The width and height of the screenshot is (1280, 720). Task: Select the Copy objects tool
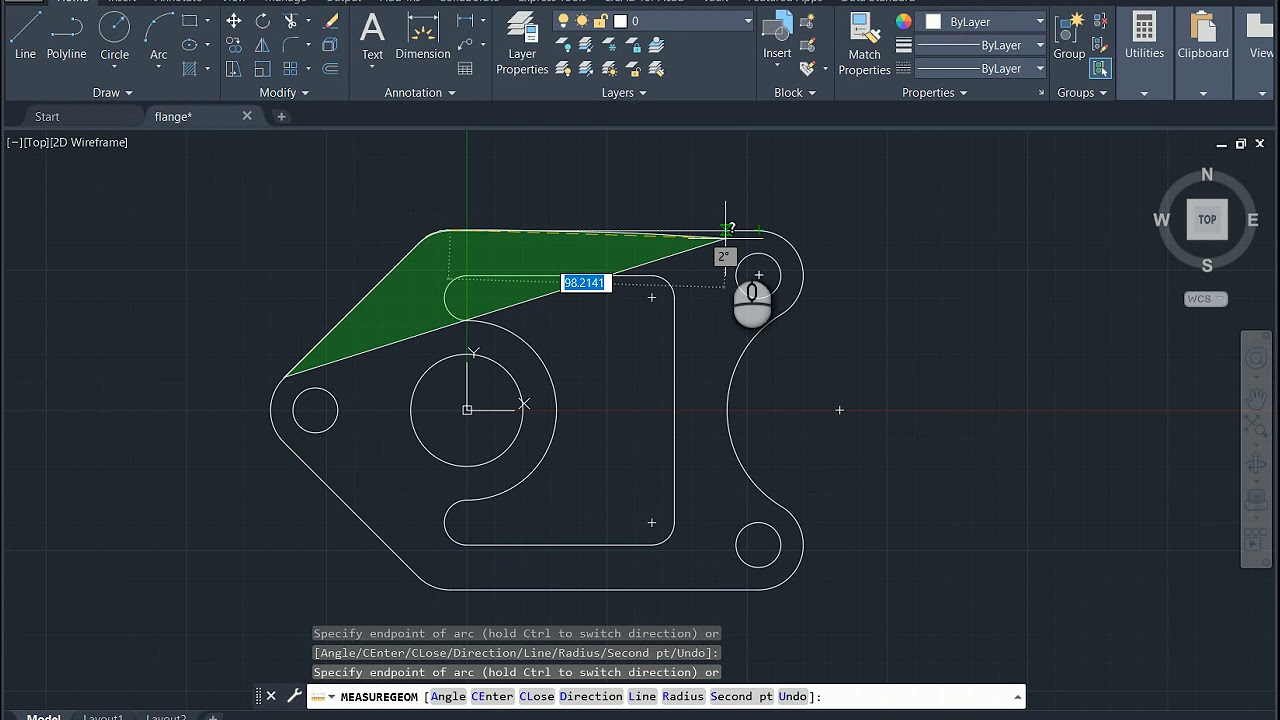coord(233,45)
